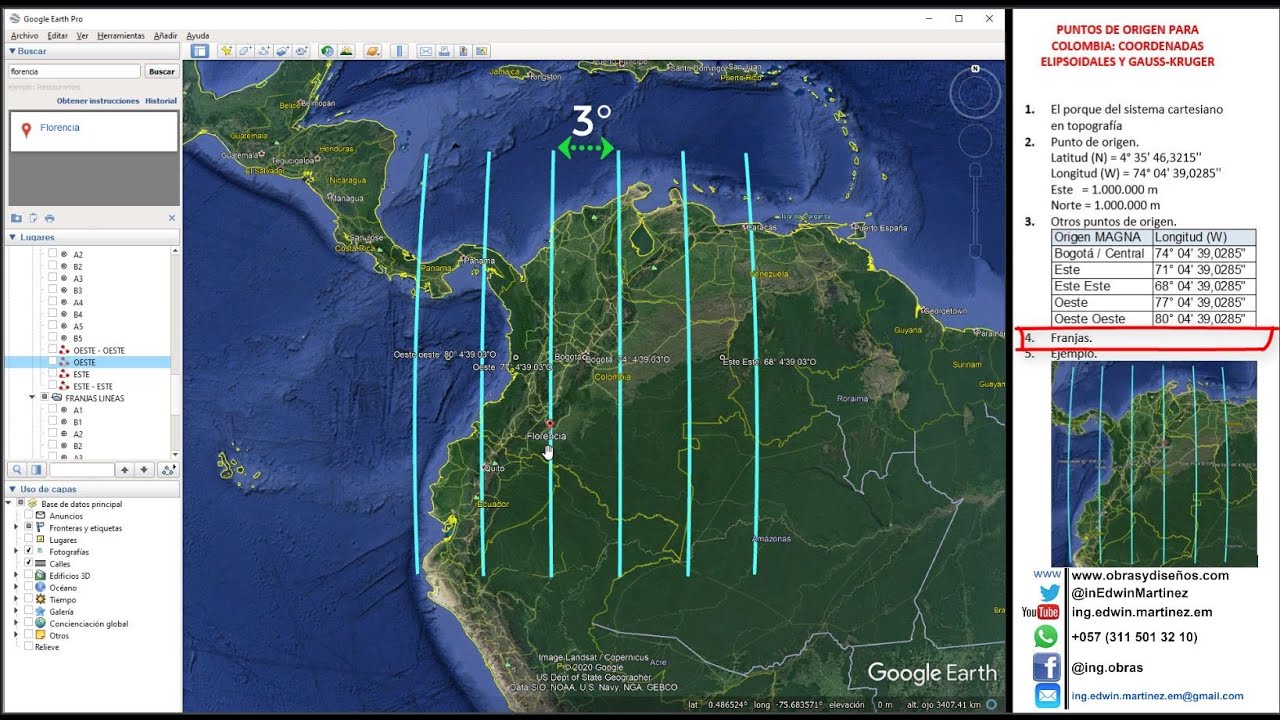Enable the Relieve layer checkbox
Image resolution: width=1280 pixels, height=720 pixels.
pyautogui.click(x=29, y=647)
